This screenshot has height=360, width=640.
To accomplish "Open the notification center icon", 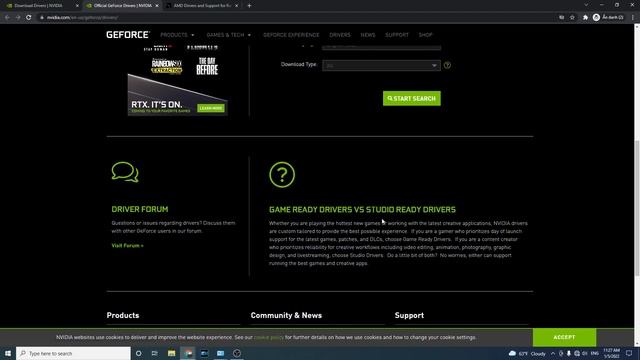I will point(629,353).
